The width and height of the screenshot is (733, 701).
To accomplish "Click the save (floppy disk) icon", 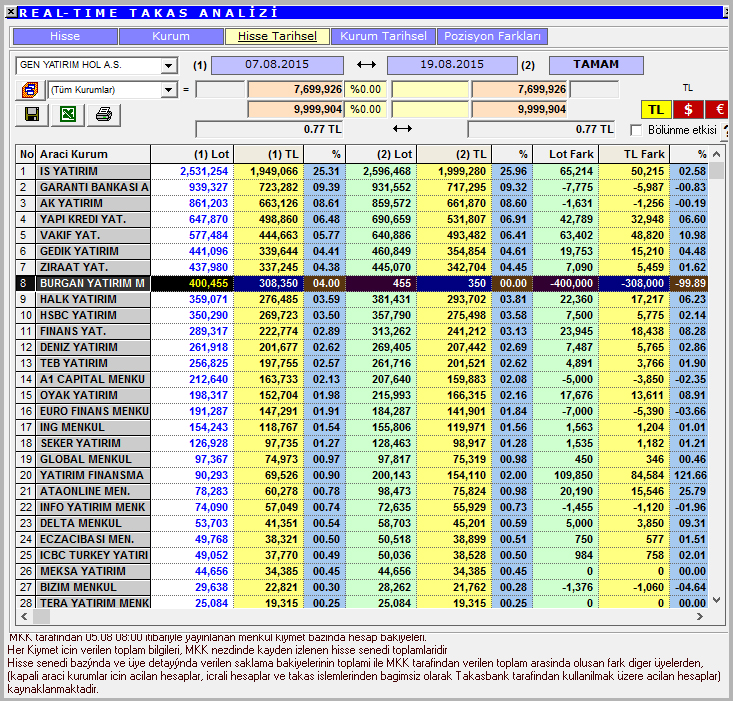I will (32, 114).
